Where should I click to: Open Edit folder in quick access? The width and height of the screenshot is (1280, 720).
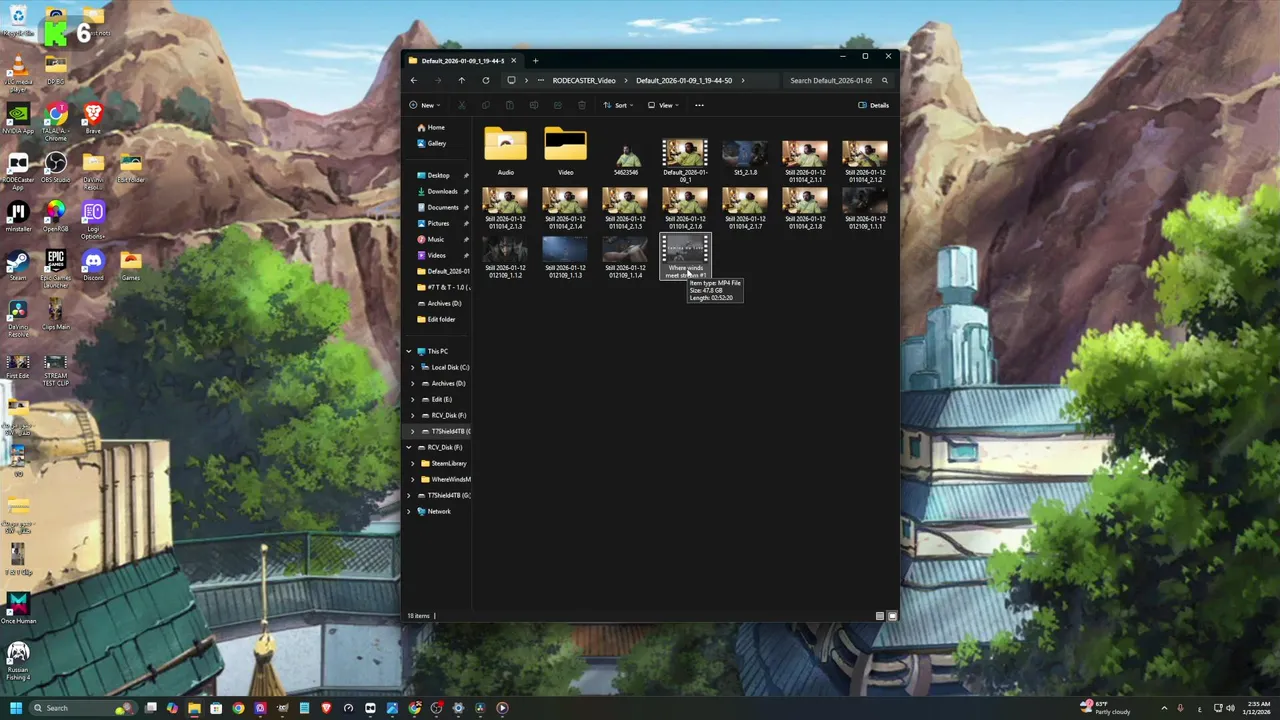pyautogui.click(x=441, y=319)
